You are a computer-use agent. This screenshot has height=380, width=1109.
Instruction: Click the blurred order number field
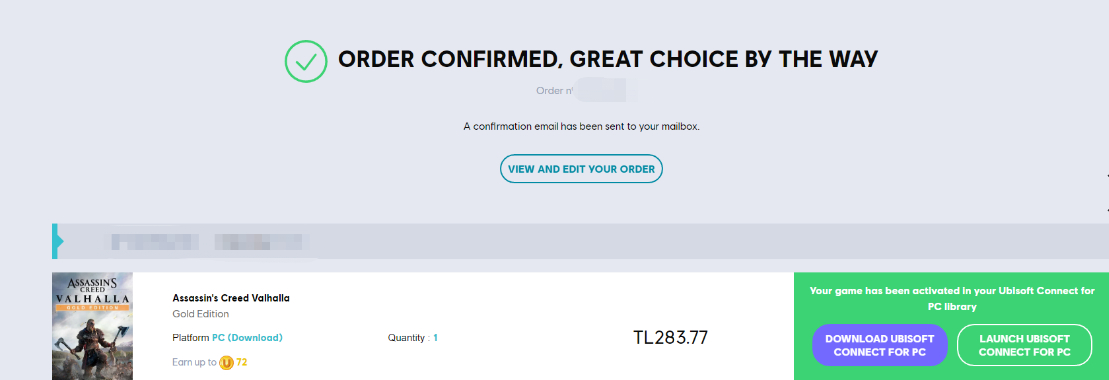(606, 91)
